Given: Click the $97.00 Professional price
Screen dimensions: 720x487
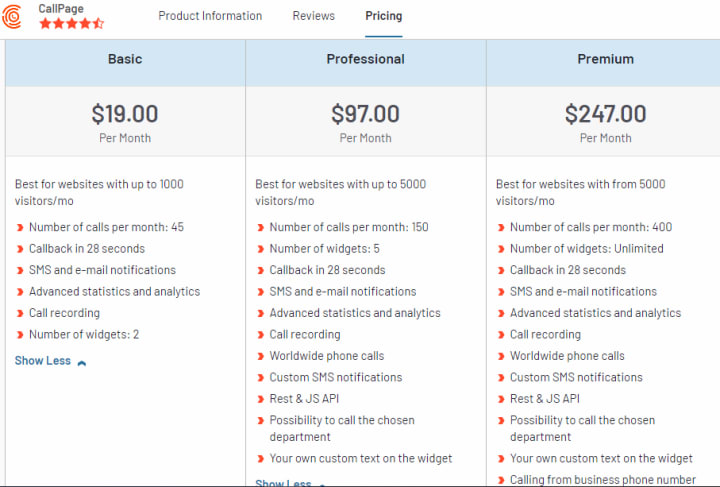Looking at the screenshot, I should tap(365, 114).
